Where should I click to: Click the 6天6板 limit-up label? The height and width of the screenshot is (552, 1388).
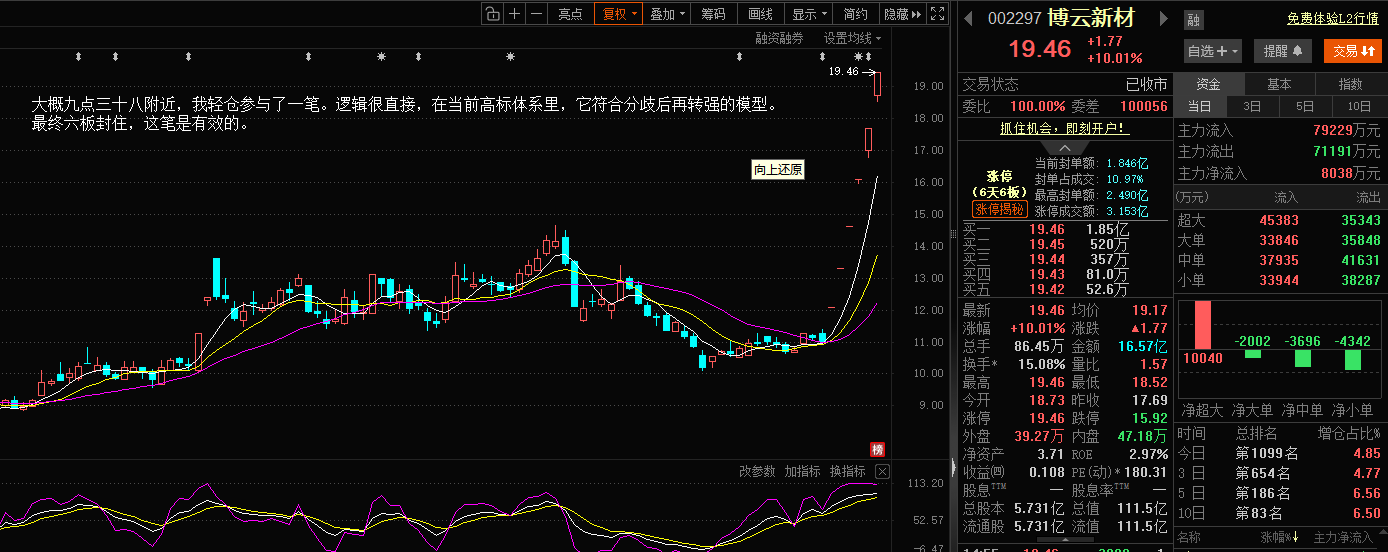tap(1000, 192)
